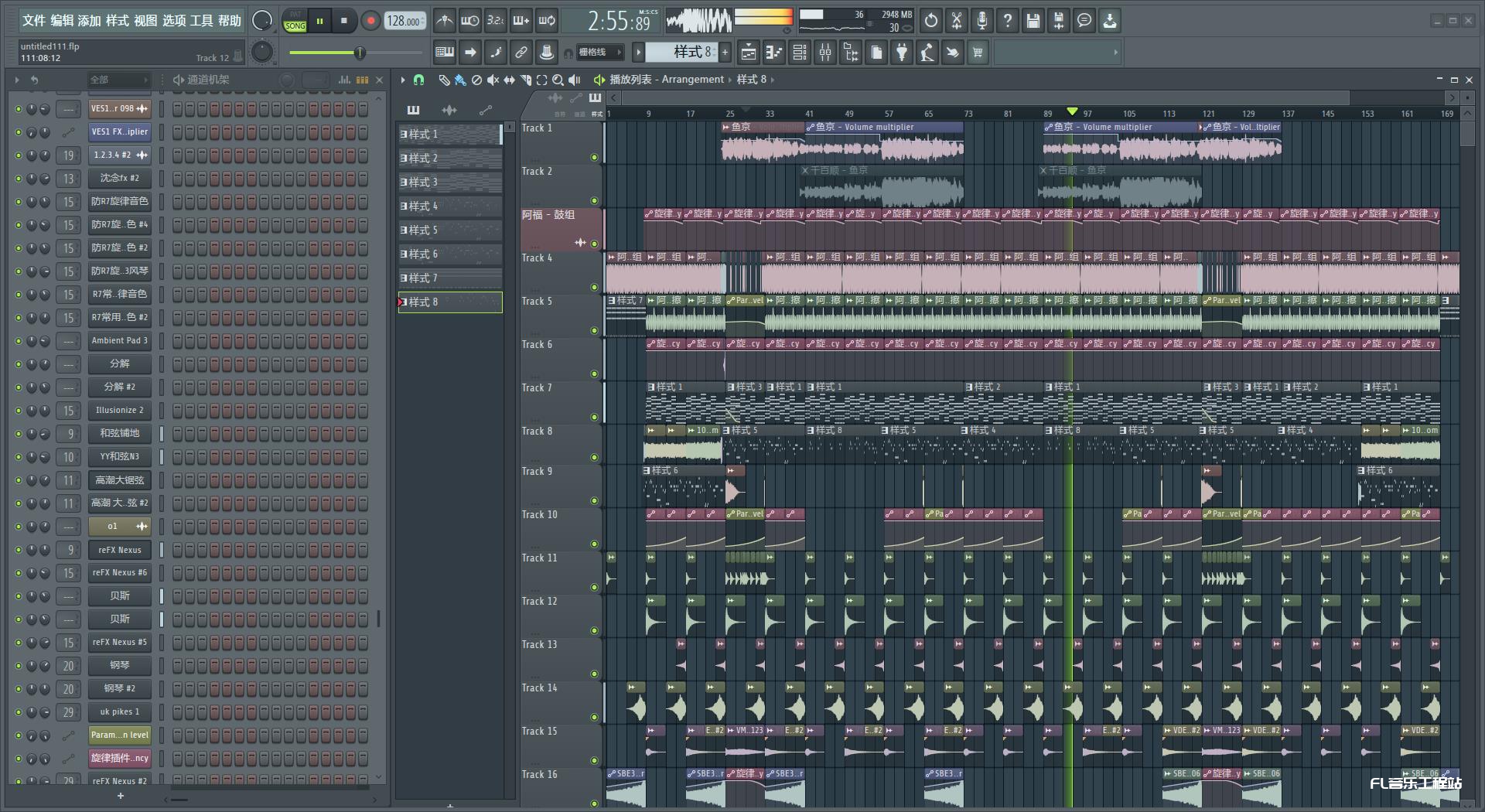1485x812 pixels.
Task: Open the 工具 menu
Action: (x=201, y=21)
